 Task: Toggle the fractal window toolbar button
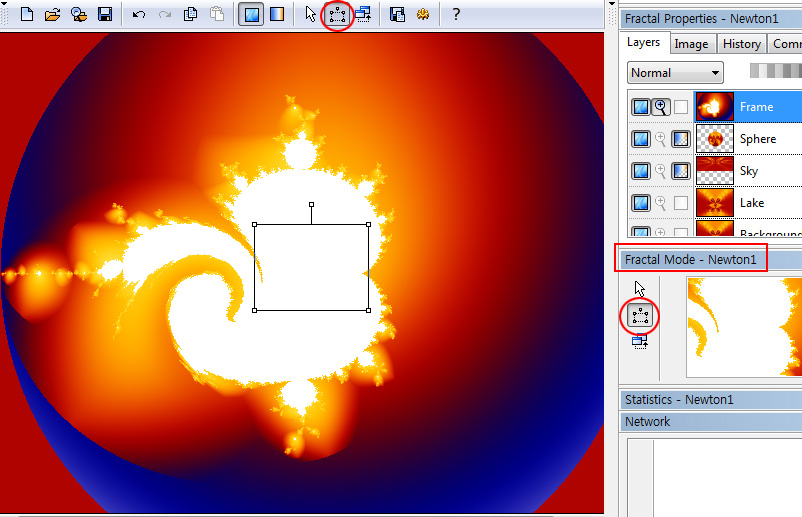[x=251, y=14]
